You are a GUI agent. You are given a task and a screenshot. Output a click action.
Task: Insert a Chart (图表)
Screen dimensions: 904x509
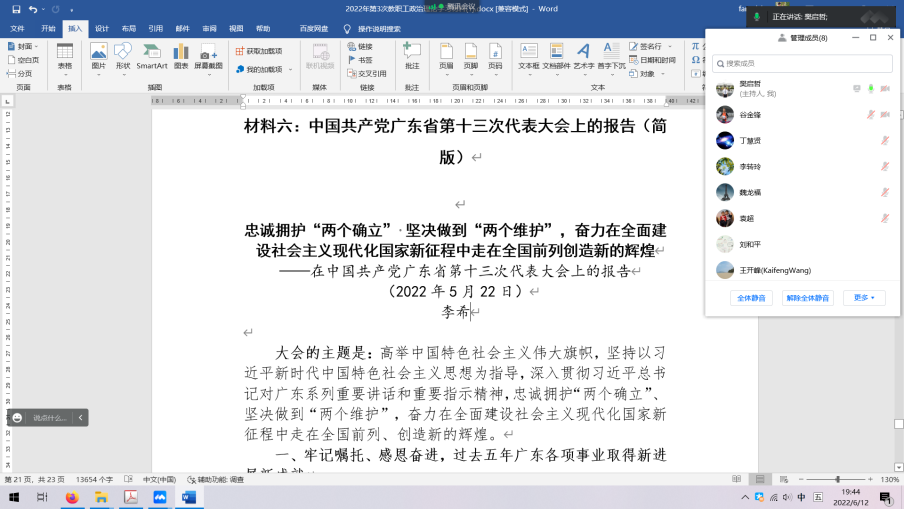(x=181, y=58)
